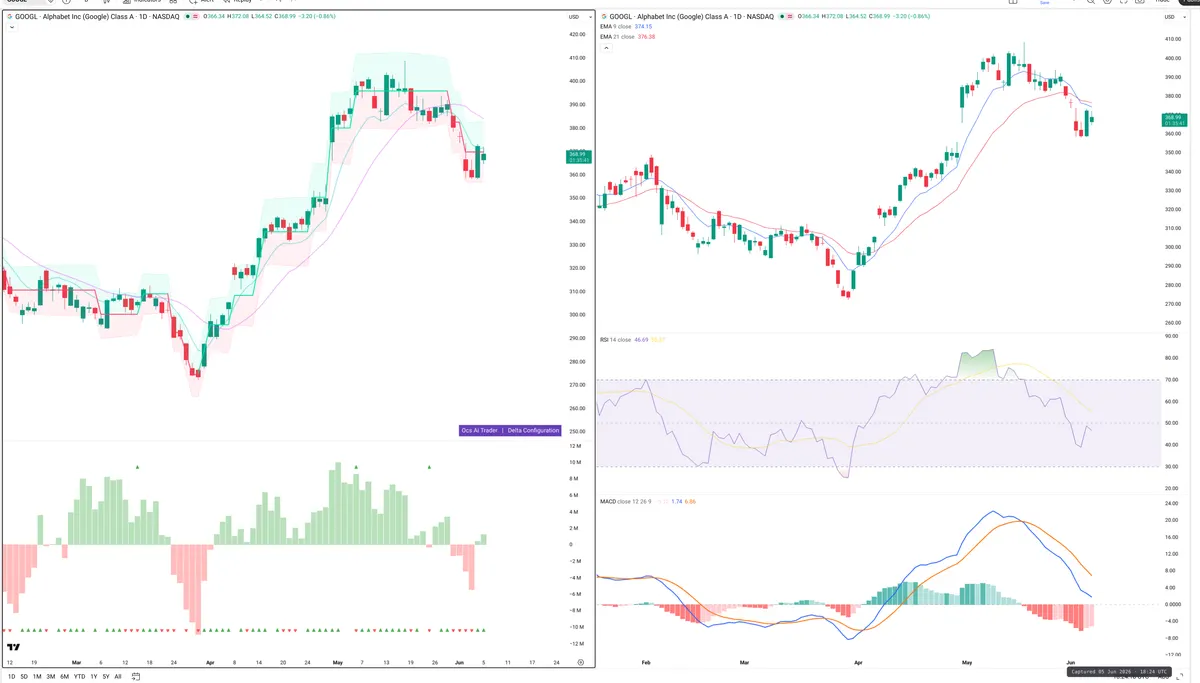Click the 10 M label on delta axis
The width and height of the screenshot is (1200, 683).
click(576, 462)
